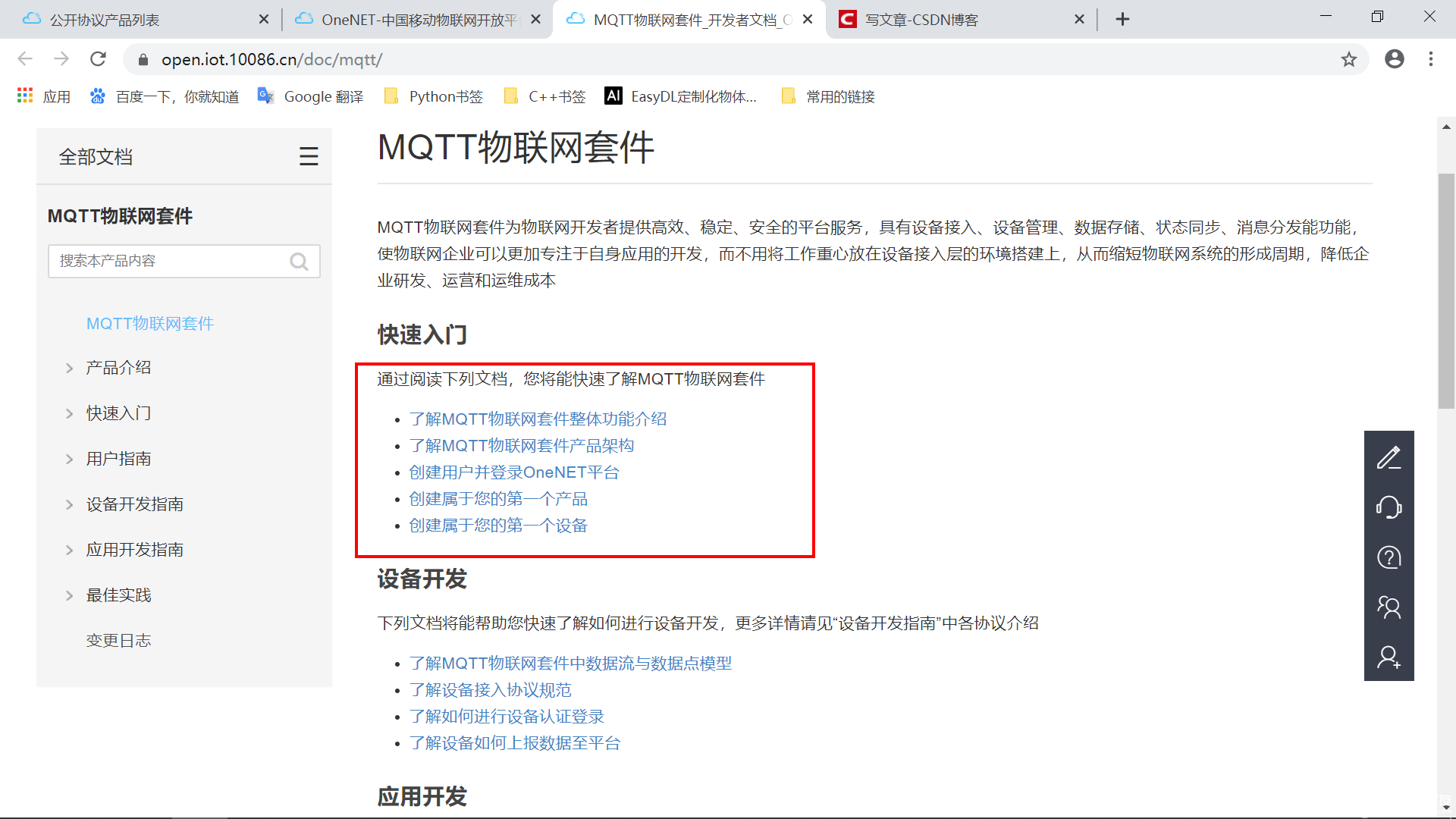The height and width of the screenshot is (819, 1456).
Task: Switch to the 写文章-CSDN博客 tab
Action: 921,20
